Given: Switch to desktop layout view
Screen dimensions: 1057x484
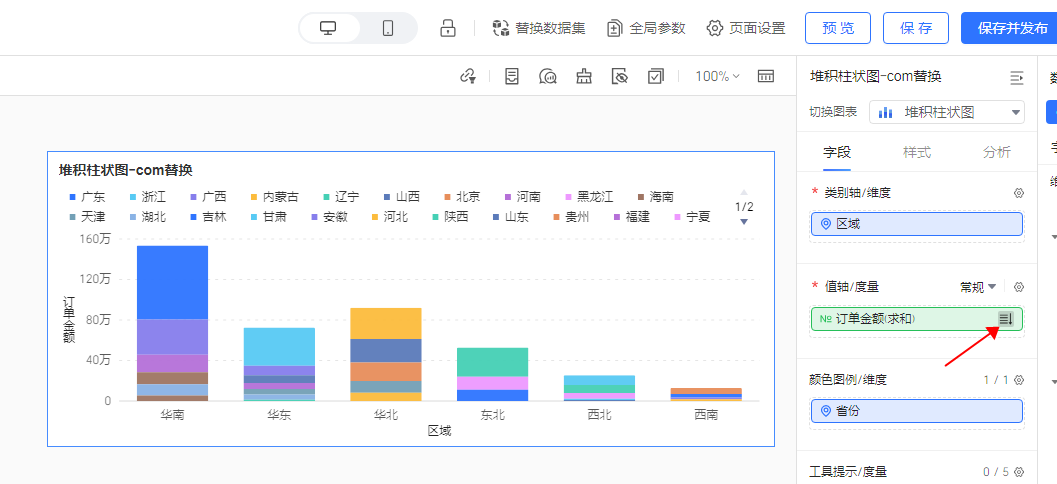Looking at the screenshot, I should pos(328,28).
